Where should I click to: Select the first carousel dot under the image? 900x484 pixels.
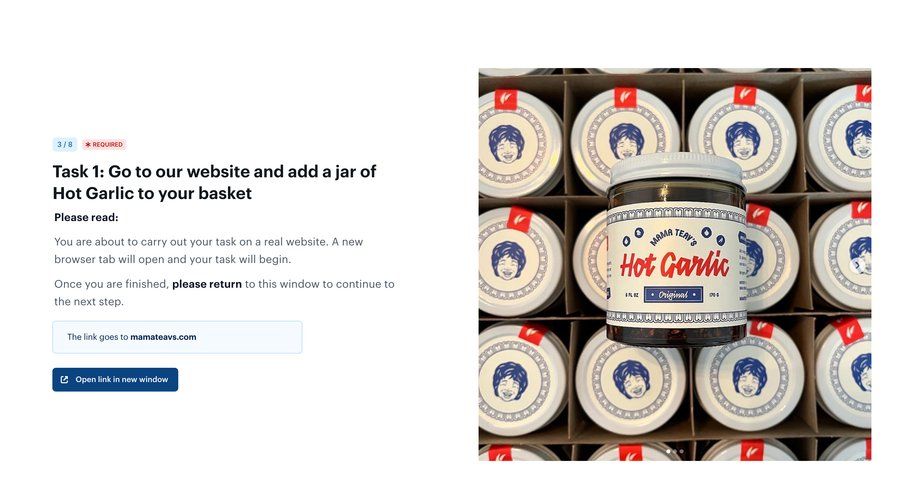pyautogui.click(x=668, y=451)
